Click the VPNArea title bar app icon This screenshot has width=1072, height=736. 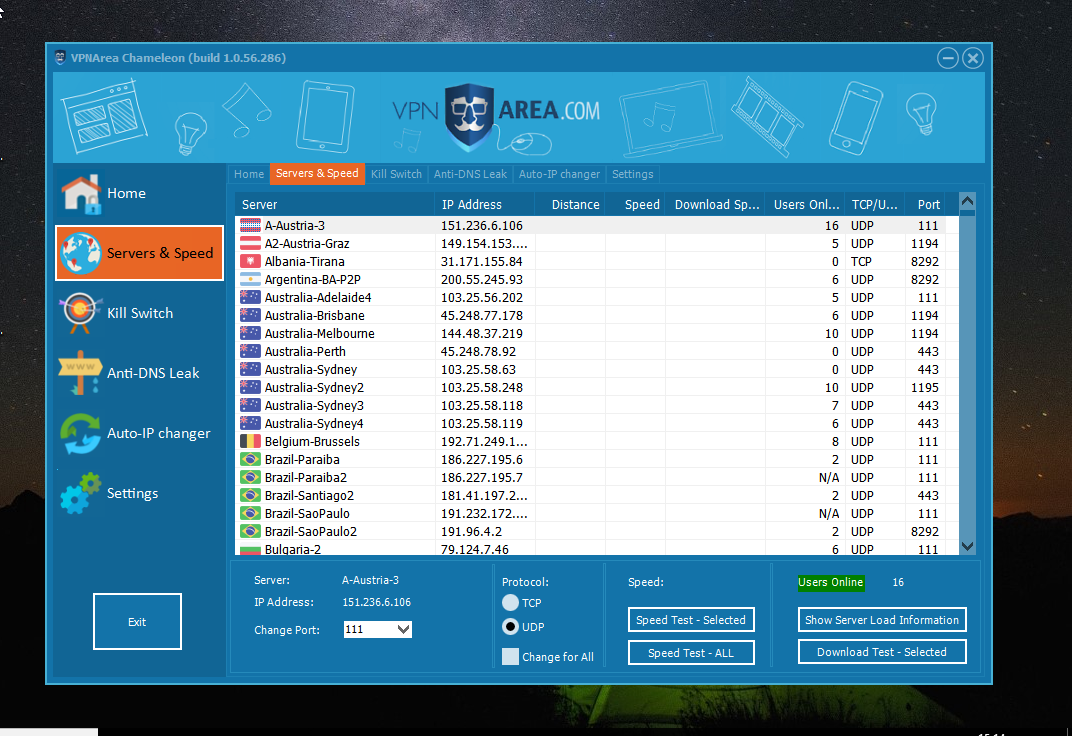[60, 57]
